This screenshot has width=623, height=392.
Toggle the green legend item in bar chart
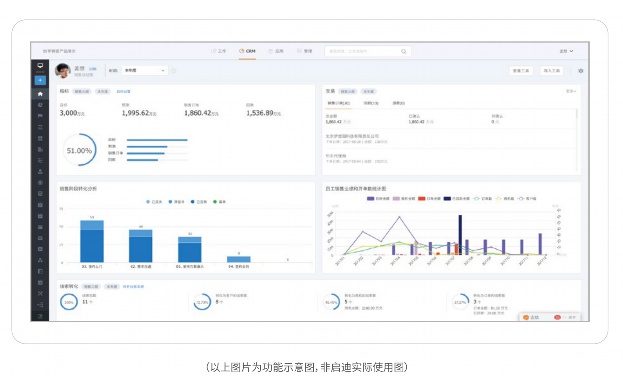pyautogui.click(x=219, y=202)
